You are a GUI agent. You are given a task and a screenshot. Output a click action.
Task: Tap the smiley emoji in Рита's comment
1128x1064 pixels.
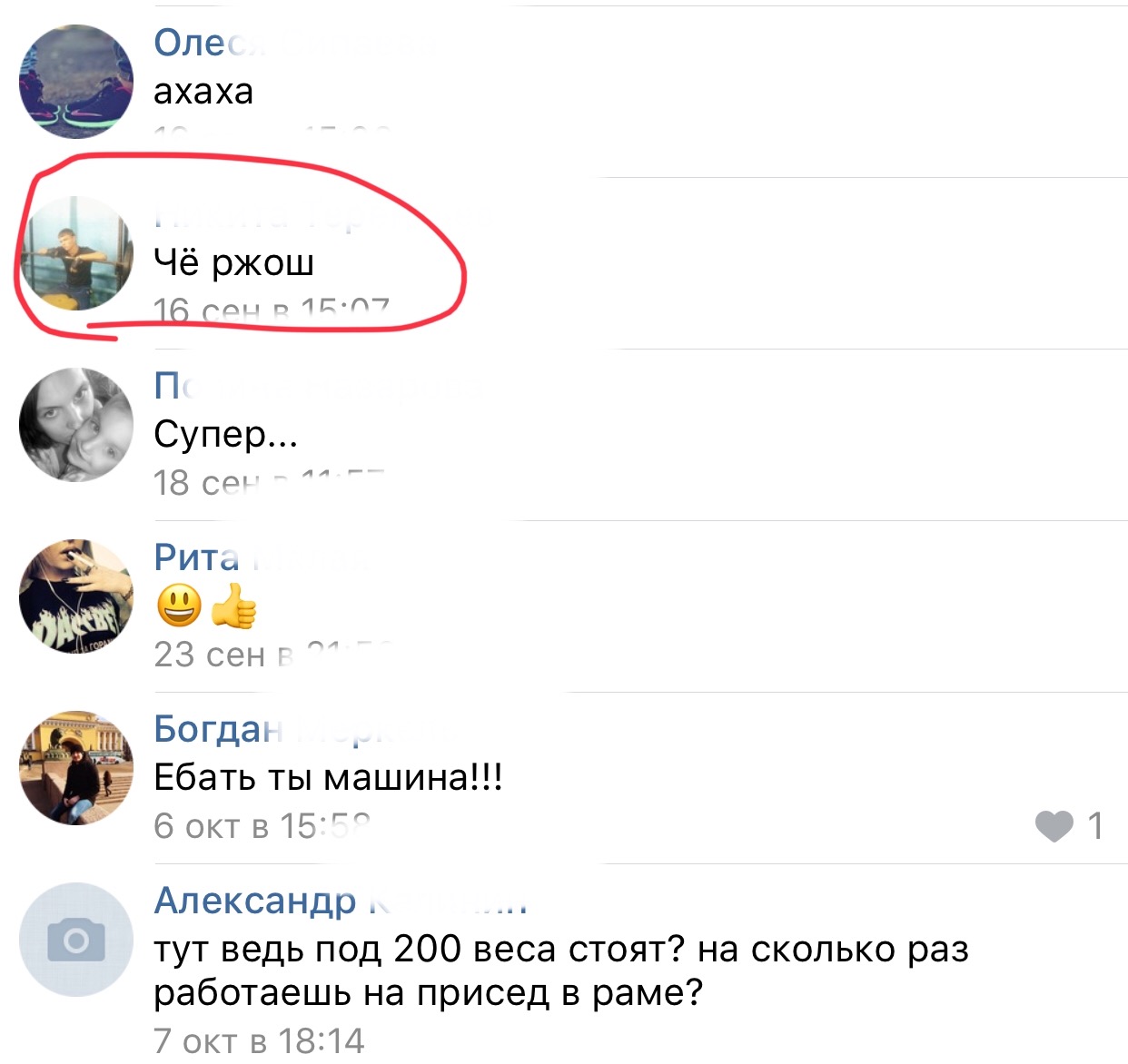tap(179, 606)
